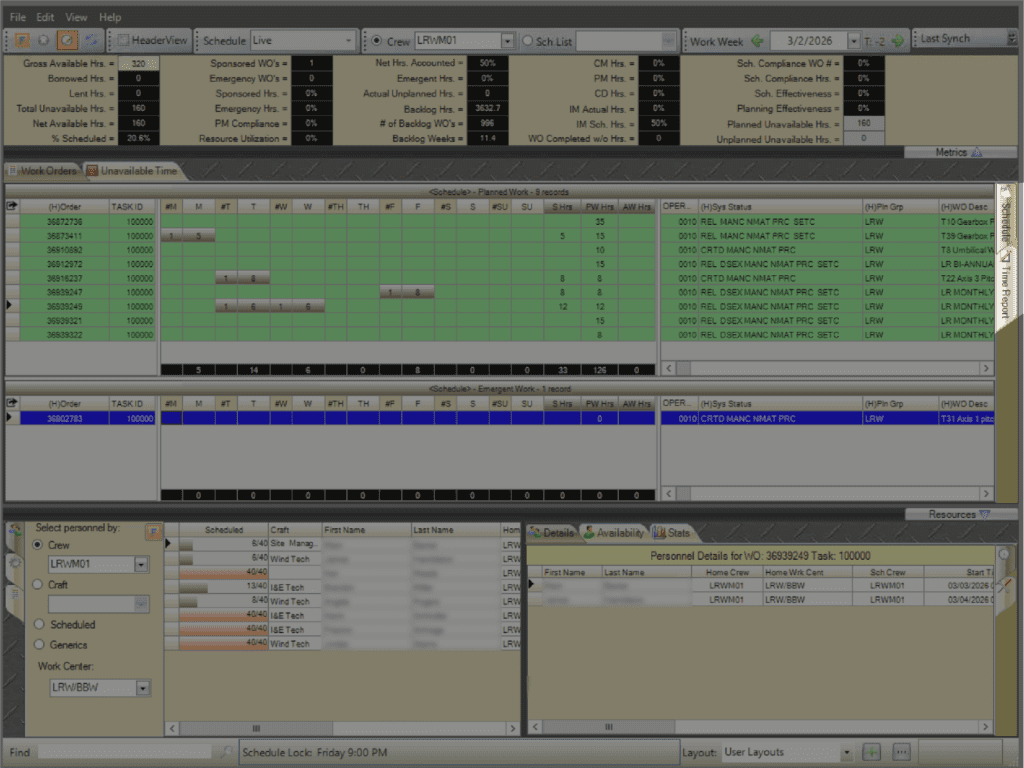The image size is (1024, 768).
Task: Select the Sch List radio button
Action: click(x=528, y=41)
